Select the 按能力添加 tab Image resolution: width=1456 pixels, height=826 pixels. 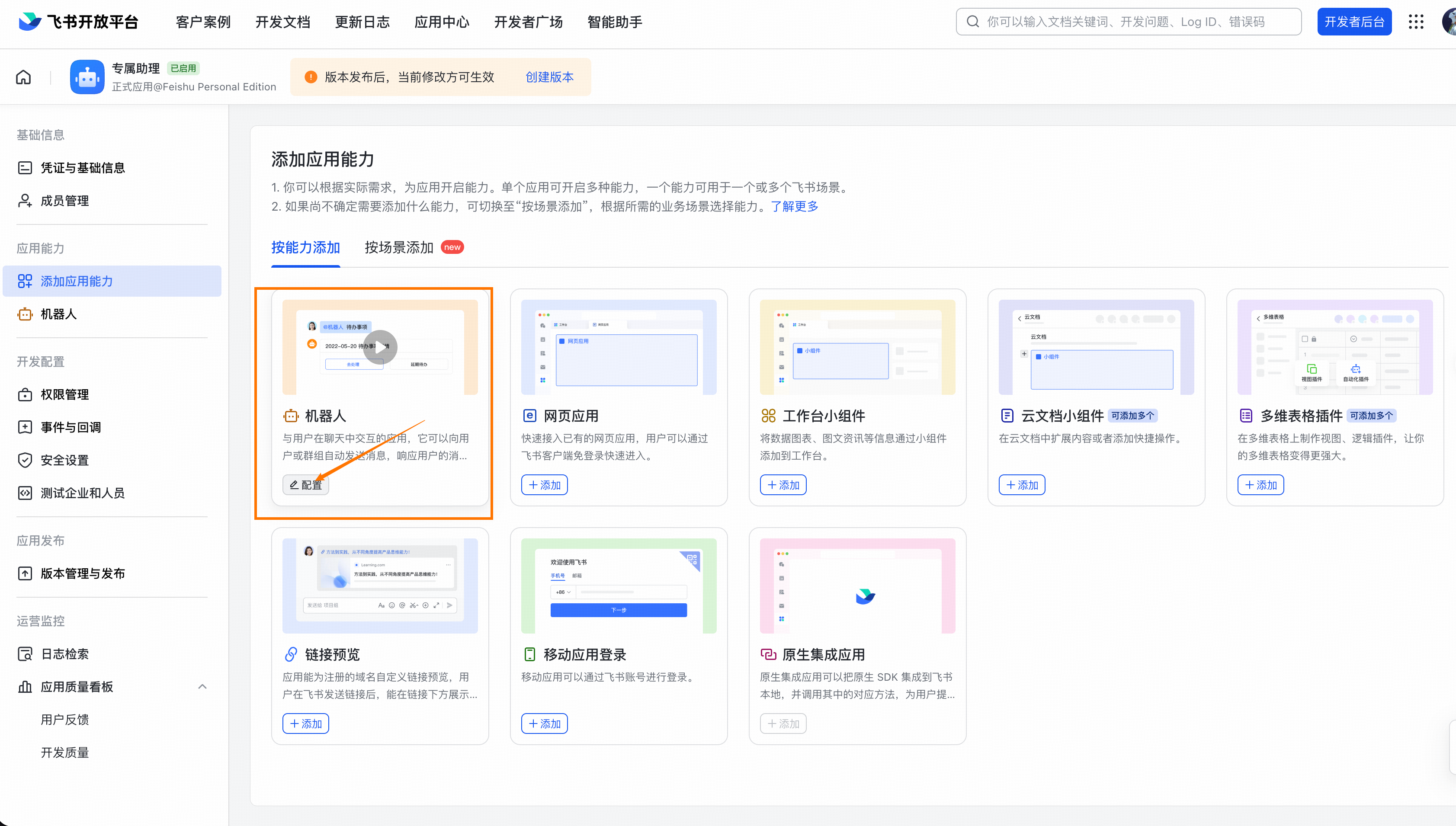tap(305, 247)
